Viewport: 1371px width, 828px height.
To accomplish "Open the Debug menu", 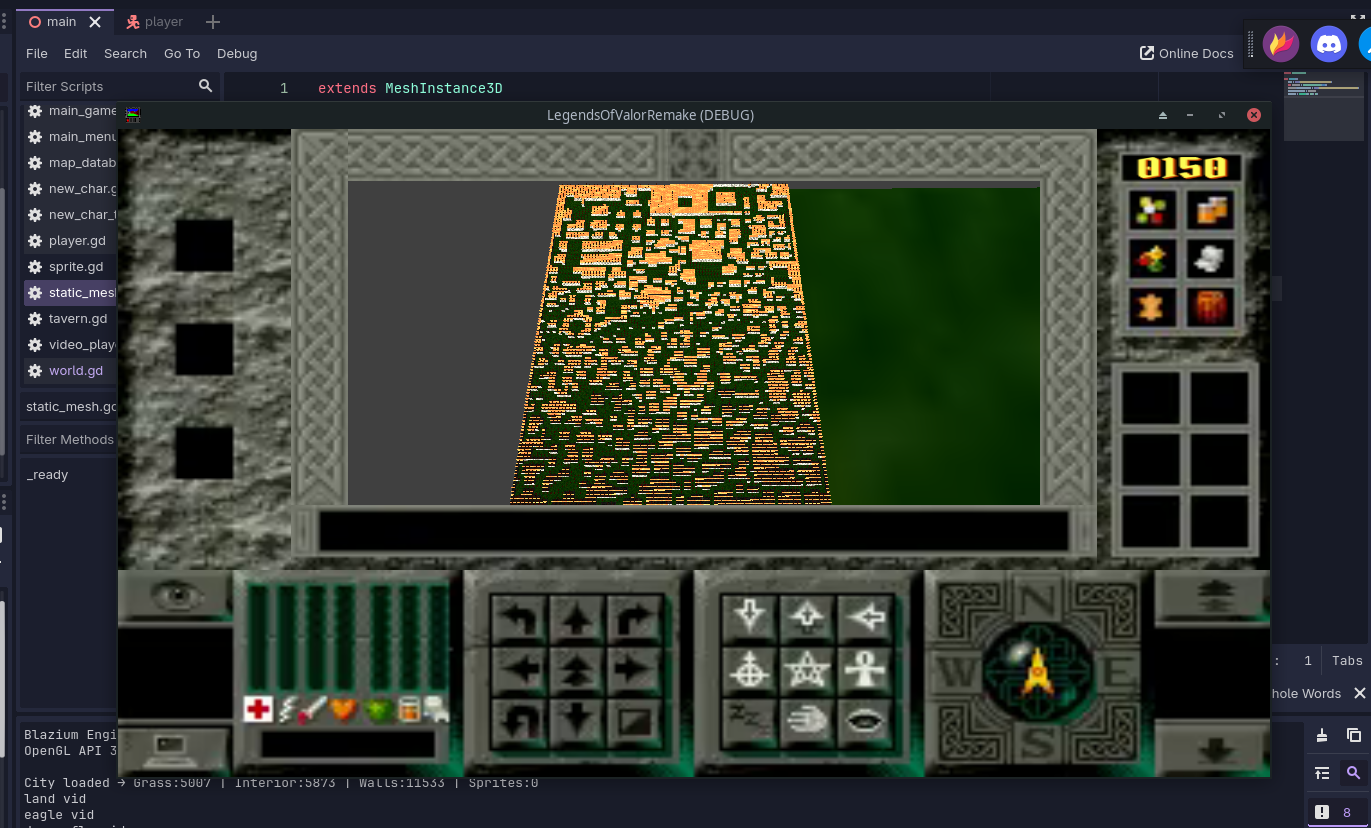I will pyautogui.click(x=237, y=53).
